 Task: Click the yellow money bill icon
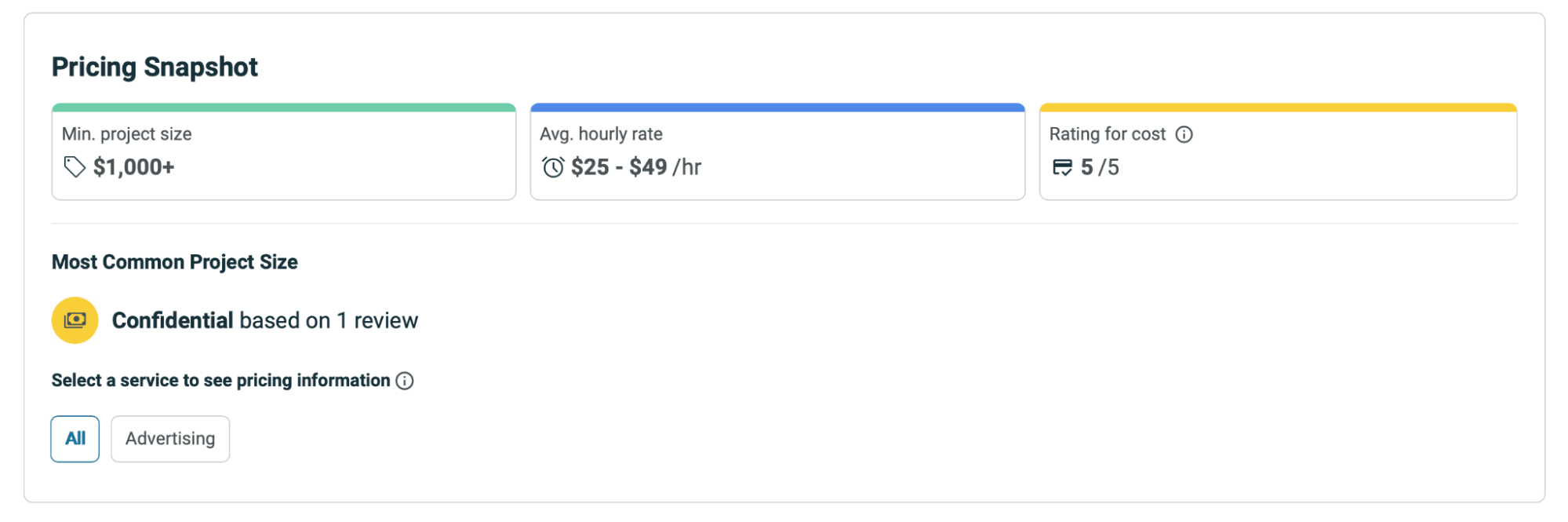tap(74, 319)
